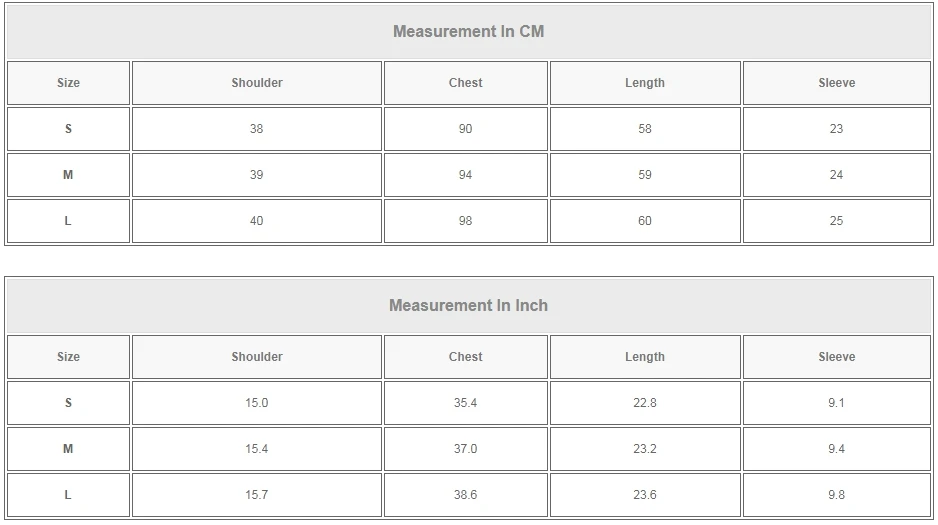The image size is (938, 525).
Task: Select the Size header in the CM table
Action: (x=68, y=83)
